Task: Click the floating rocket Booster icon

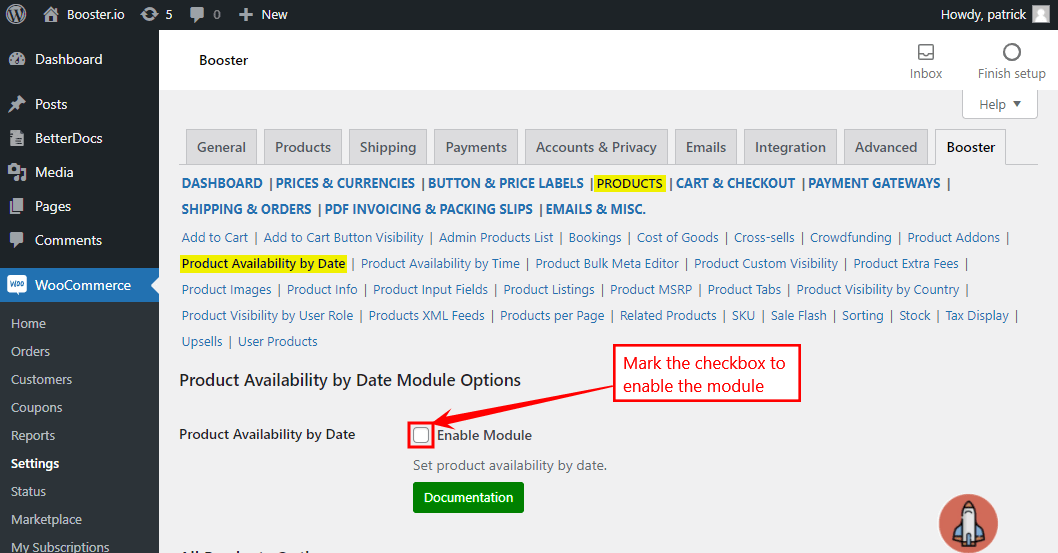Action: [x=968, y=524]
